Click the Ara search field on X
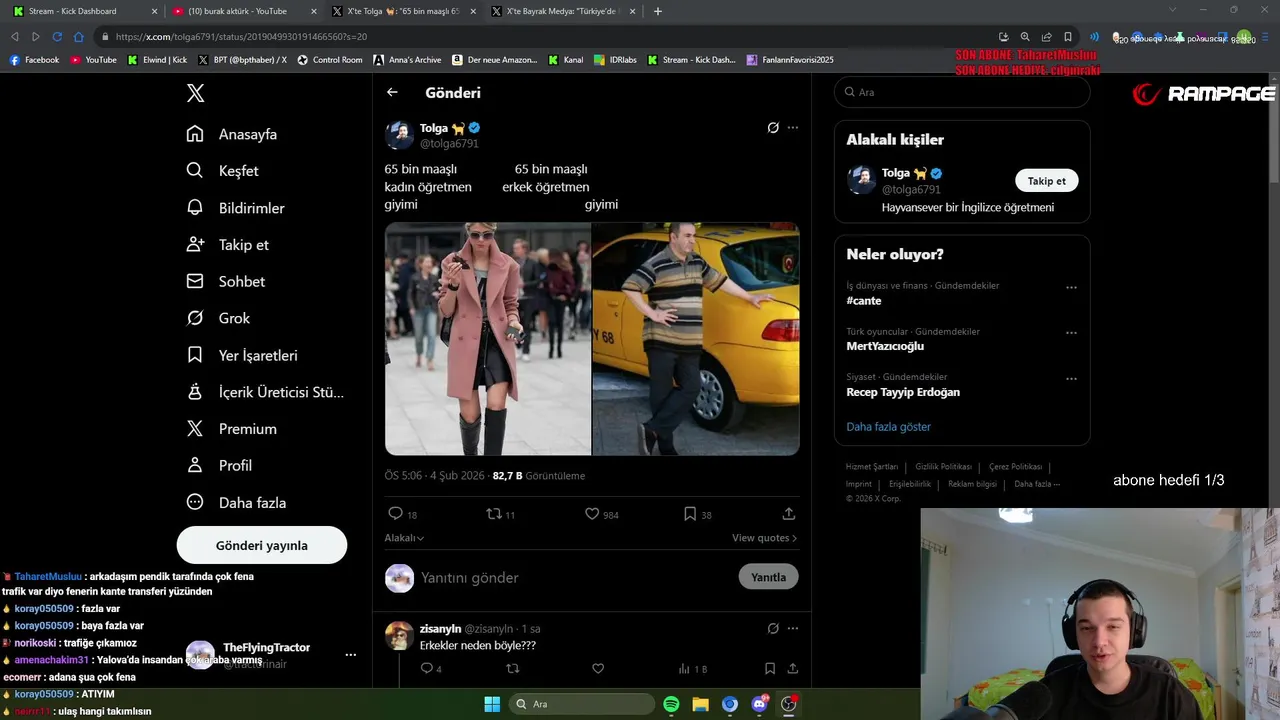The image size is (1280, 720). click(x=962, y=92)
